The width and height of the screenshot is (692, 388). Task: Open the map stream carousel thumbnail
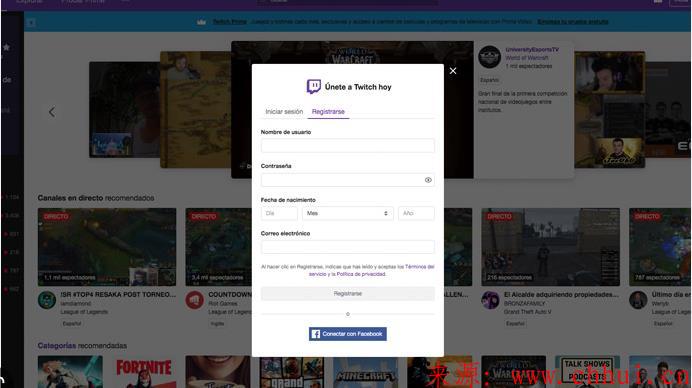196,109
